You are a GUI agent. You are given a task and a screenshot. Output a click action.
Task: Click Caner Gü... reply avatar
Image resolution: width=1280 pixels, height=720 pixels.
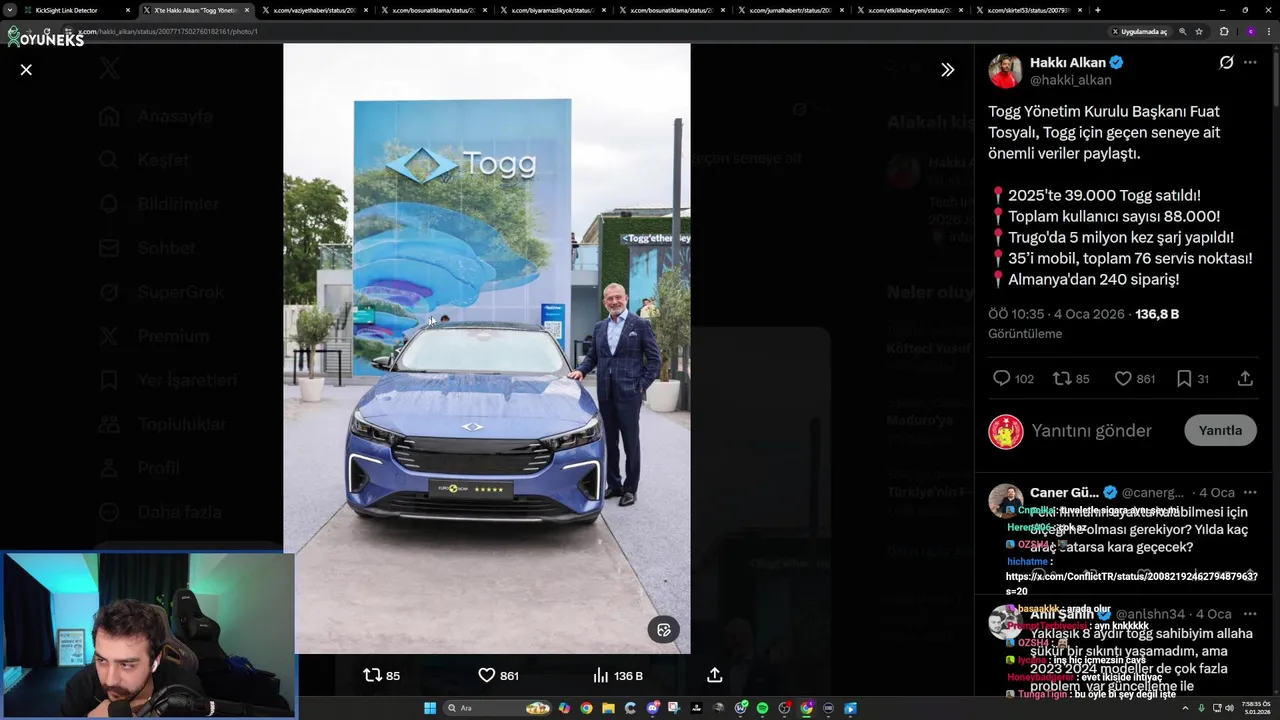pyautogui.click(x=1005, y=500)
